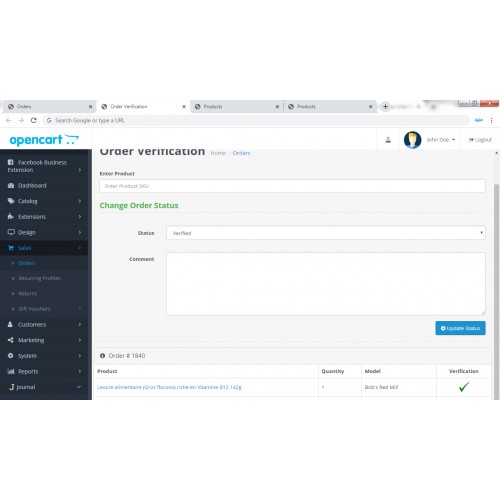The image size is (500, 500).
Task: Click the green verification checkmark
Action: [464, 387]
